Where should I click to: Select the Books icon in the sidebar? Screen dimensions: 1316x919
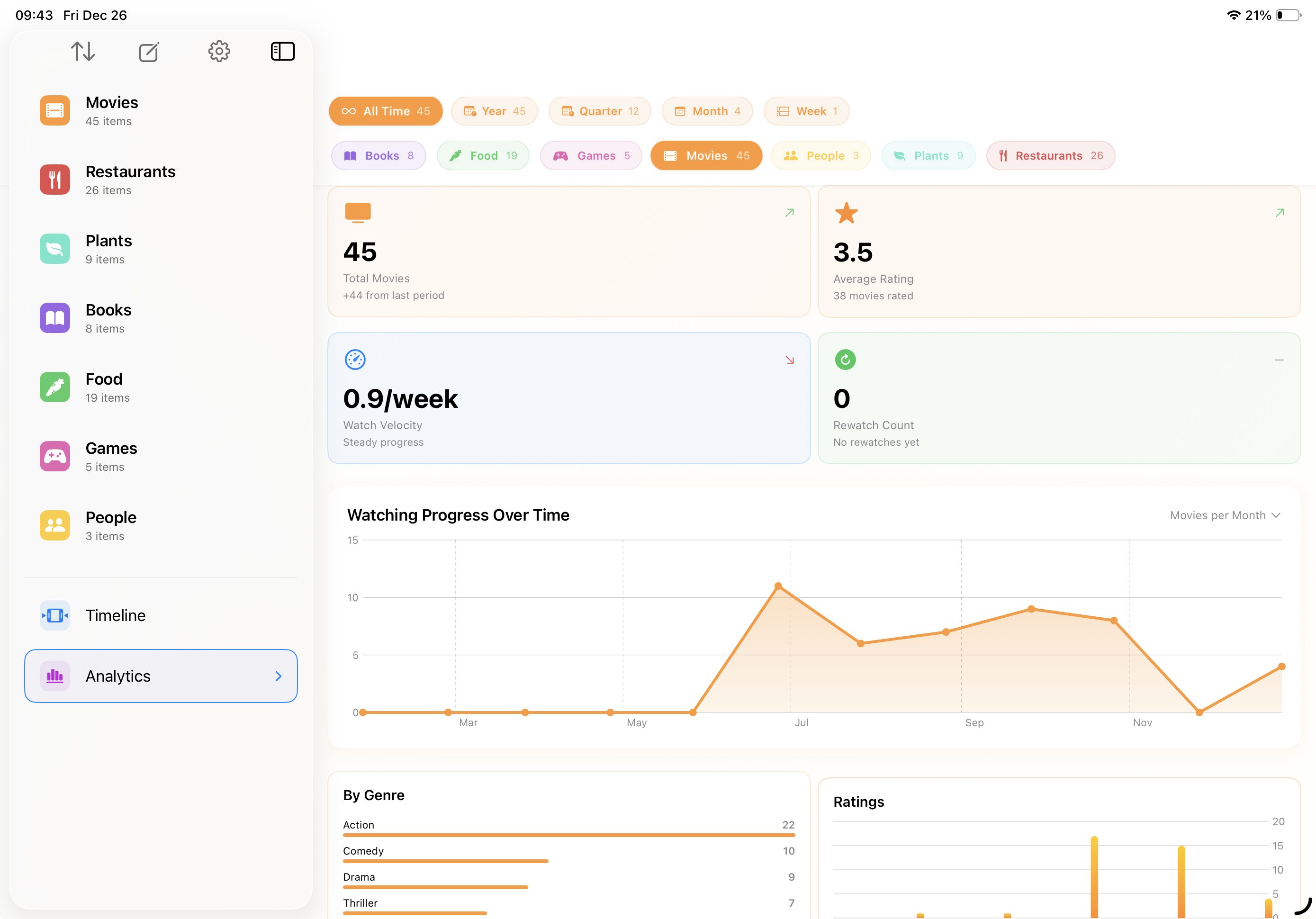pyautogui.click(x=54, y=317)
